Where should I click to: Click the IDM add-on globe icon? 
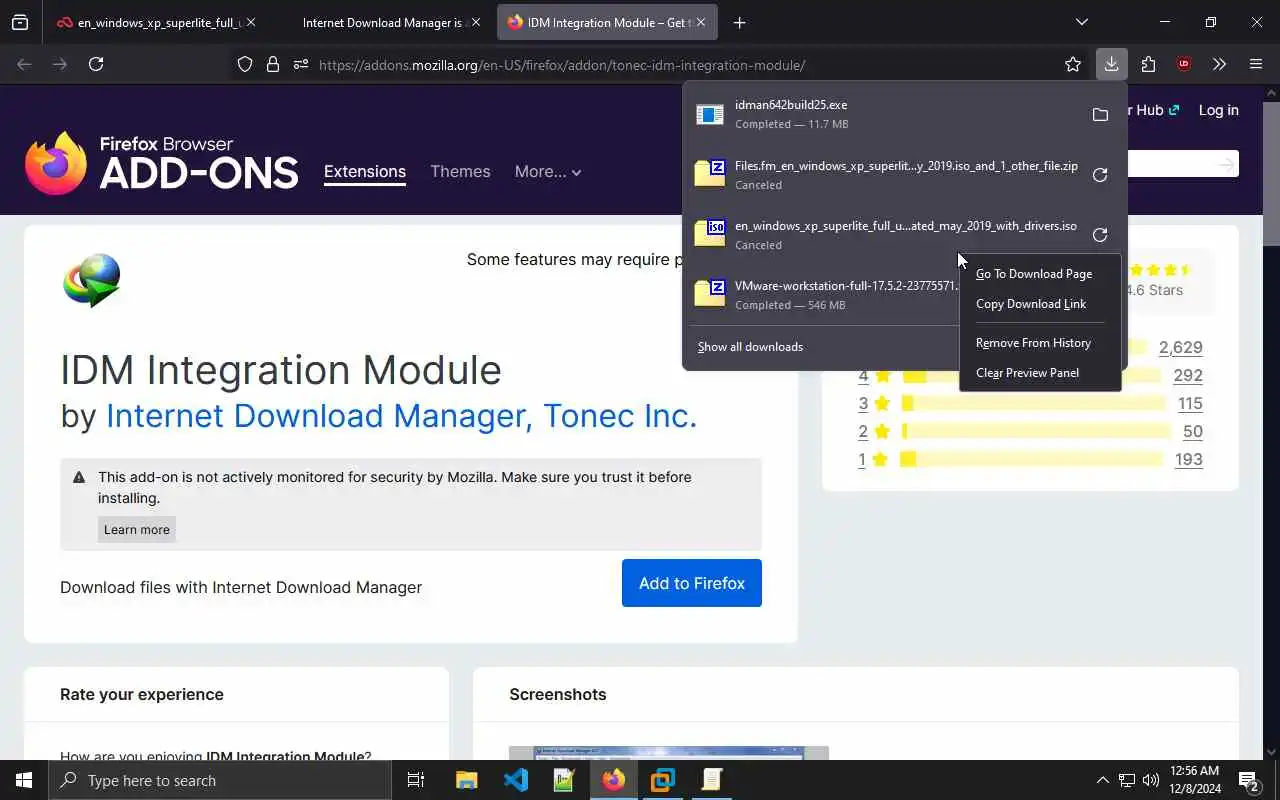tap(92, 280)
